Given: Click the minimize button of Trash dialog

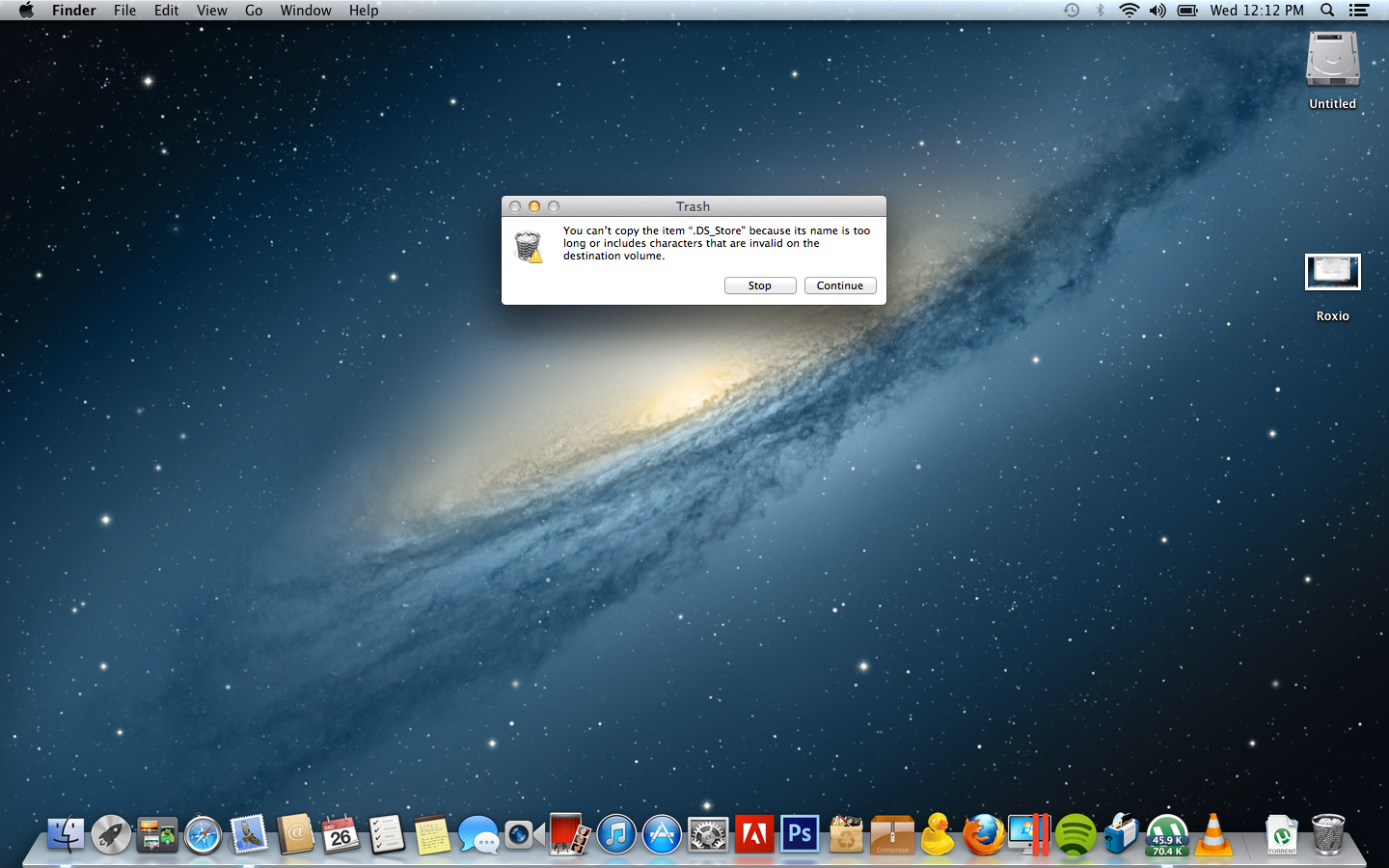Looking at the screenshot, I should [534, 206].
